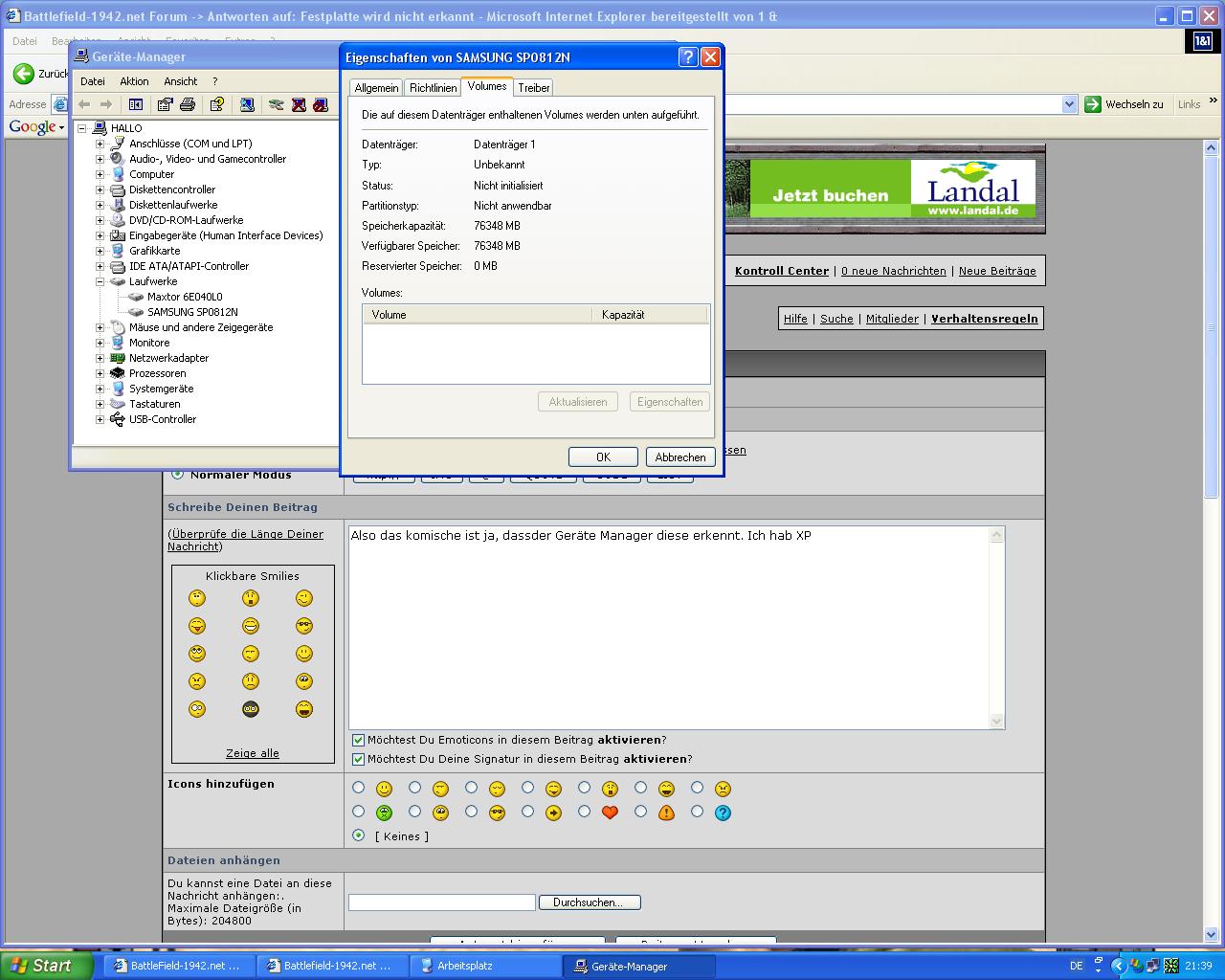Scan for hardware changes toolbar icon
The image size is (1225, 980).
(x=247, y=104)
